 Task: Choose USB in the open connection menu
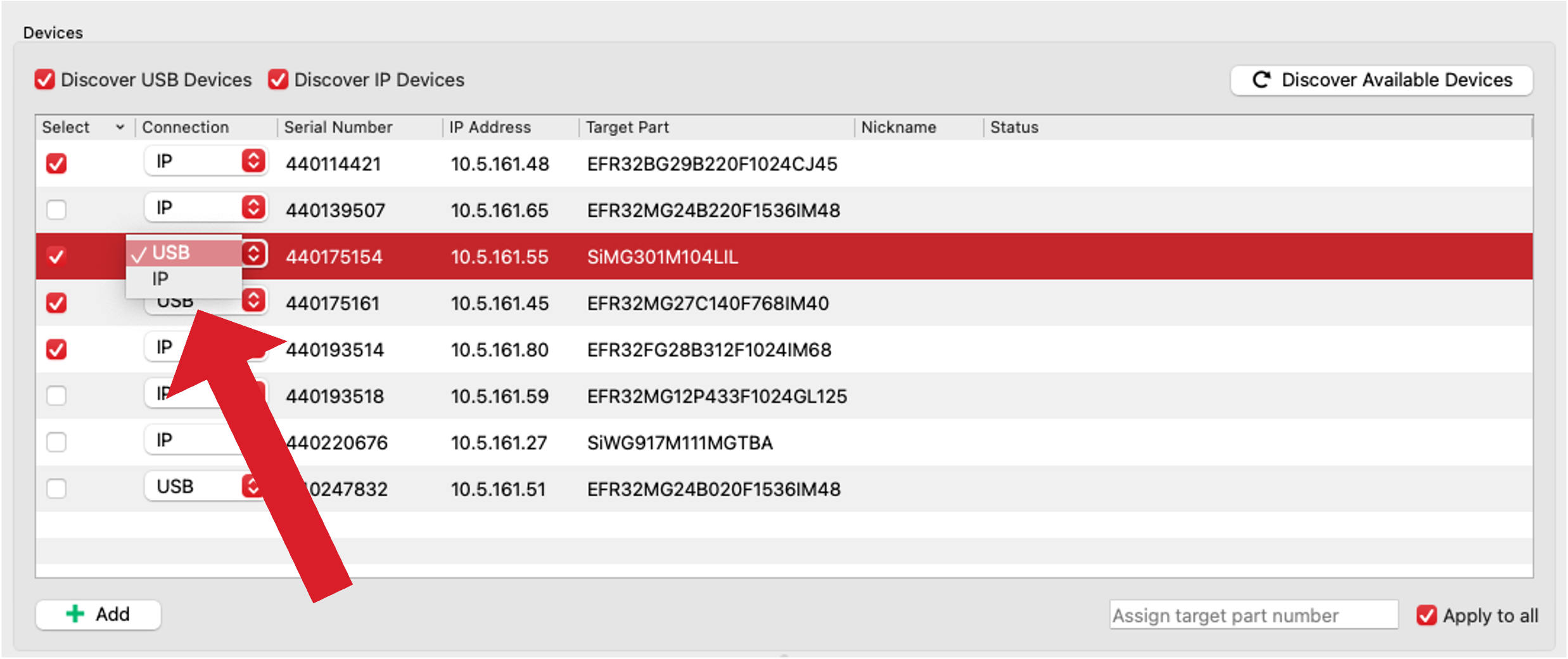[x=171, y=253]
